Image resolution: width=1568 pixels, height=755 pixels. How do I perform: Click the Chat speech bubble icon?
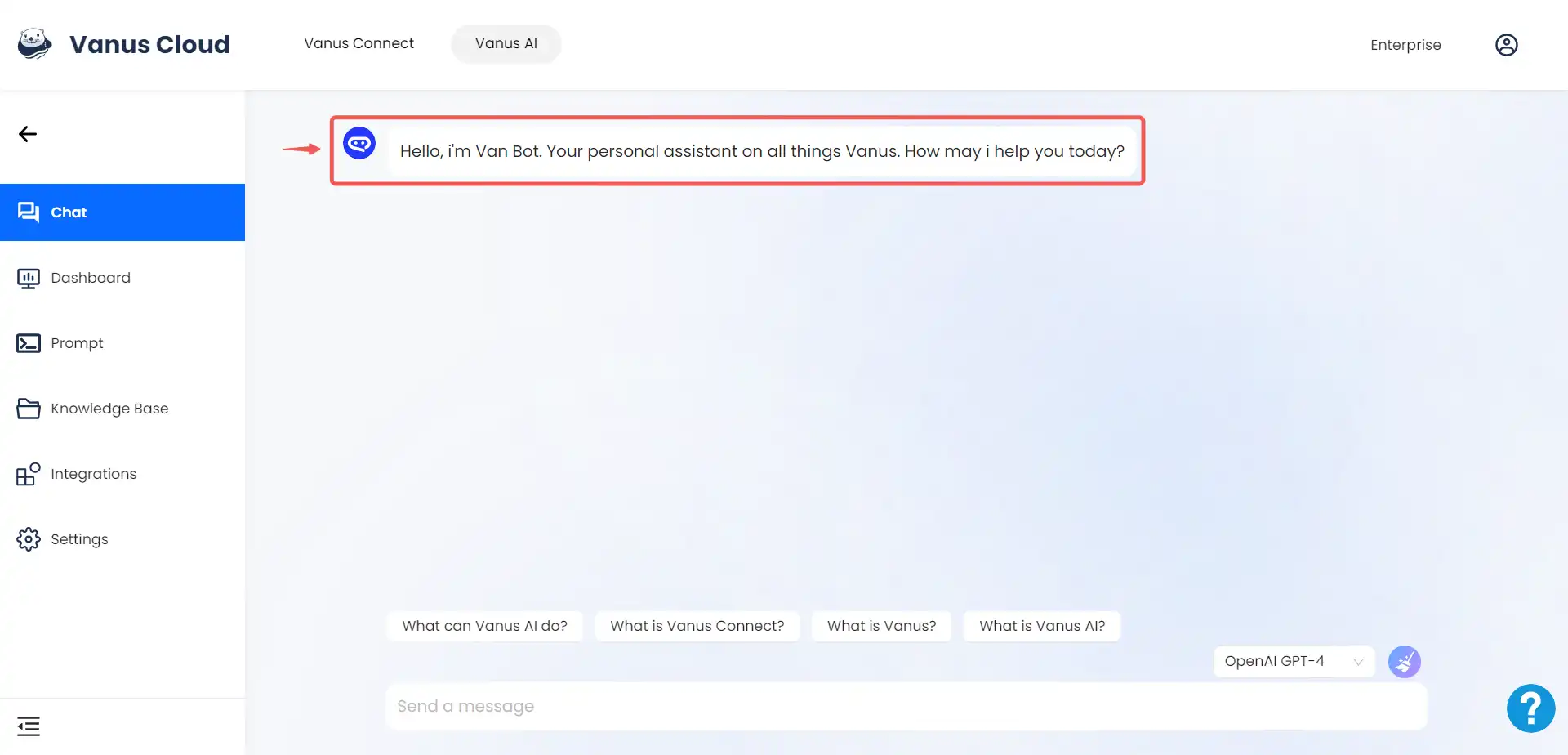pos(29,212)
